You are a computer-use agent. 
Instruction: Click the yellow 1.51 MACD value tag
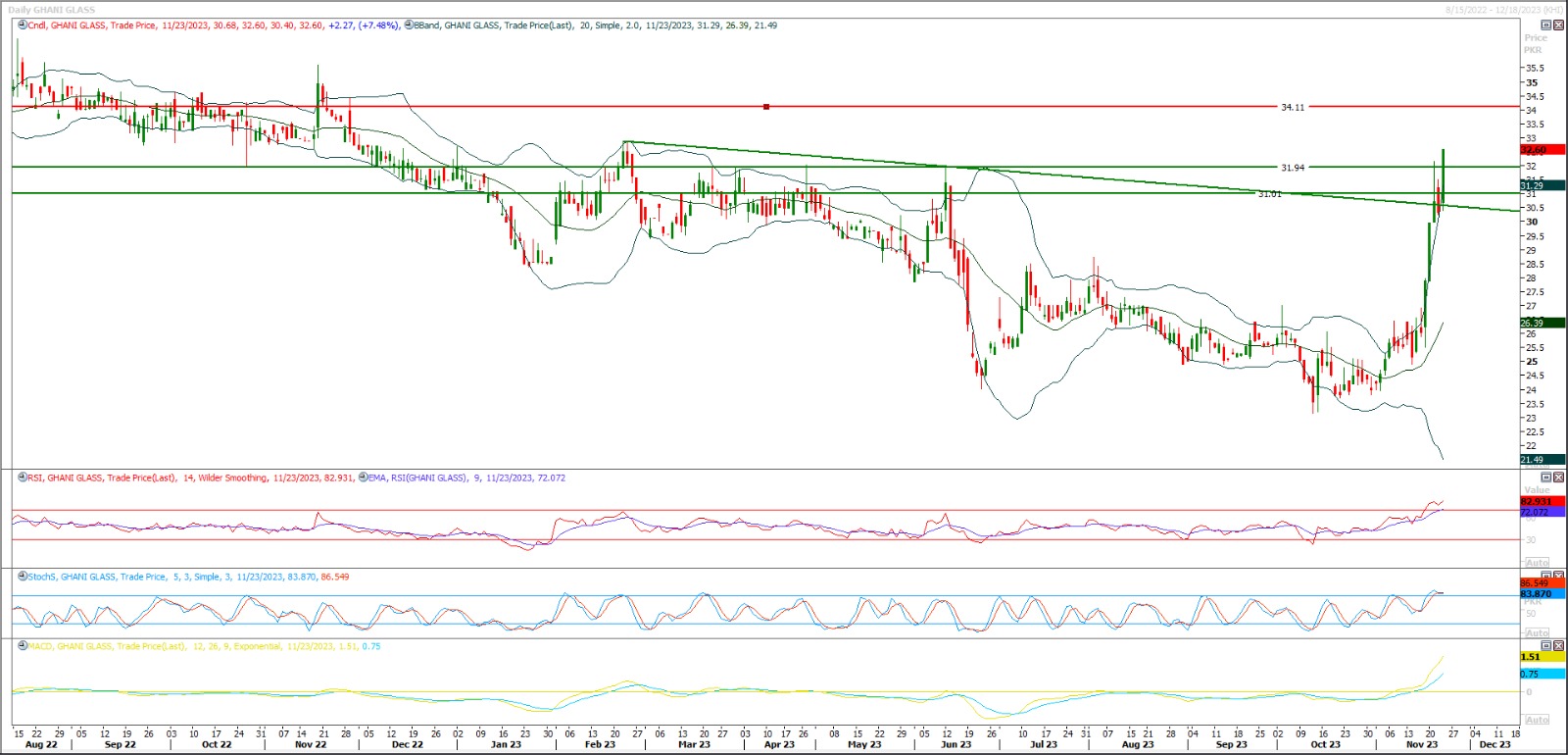pos(1543,657)
